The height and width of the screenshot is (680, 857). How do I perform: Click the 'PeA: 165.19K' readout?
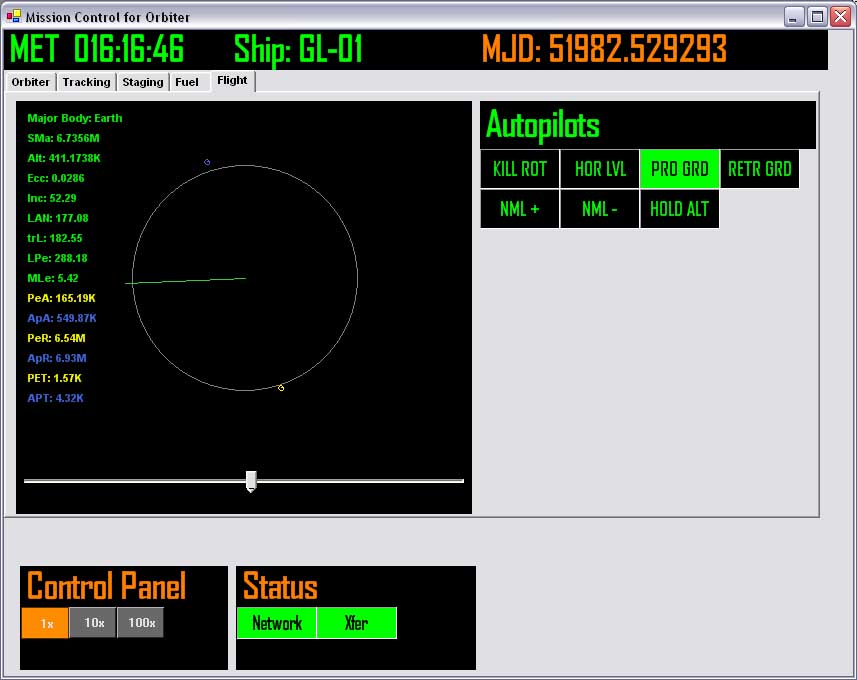pyautogui.click(x=61, y=298)
